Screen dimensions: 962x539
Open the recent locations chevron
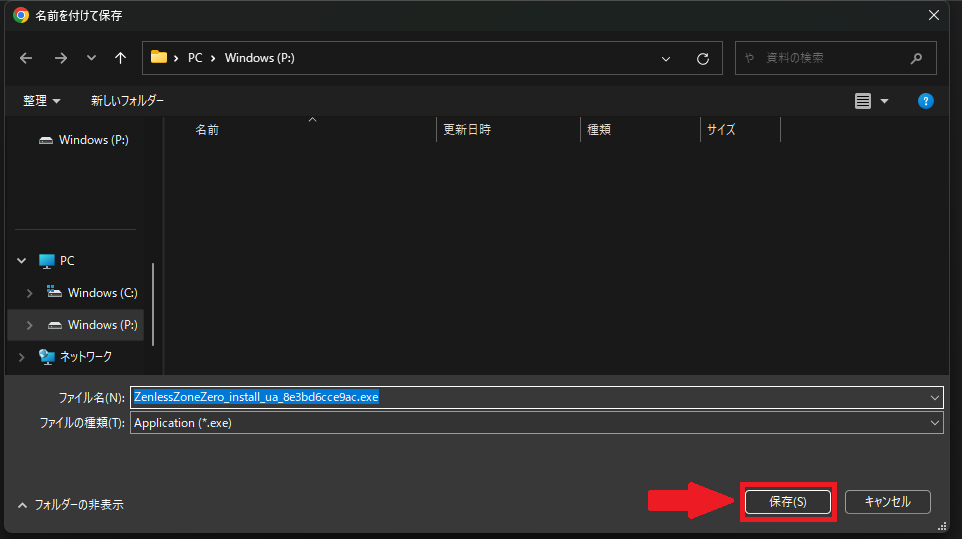point(91,58)
